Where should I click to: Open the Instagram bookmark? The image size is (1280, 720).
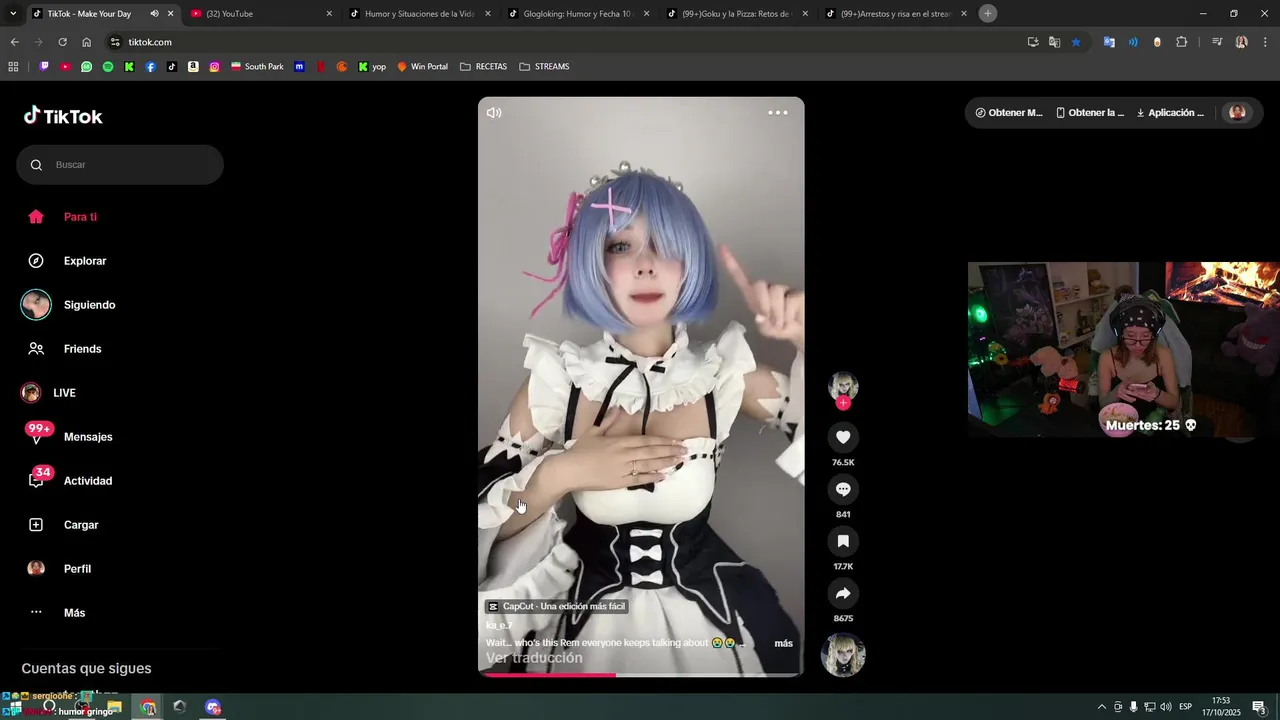pyautogui.click(x=214, y=67)
